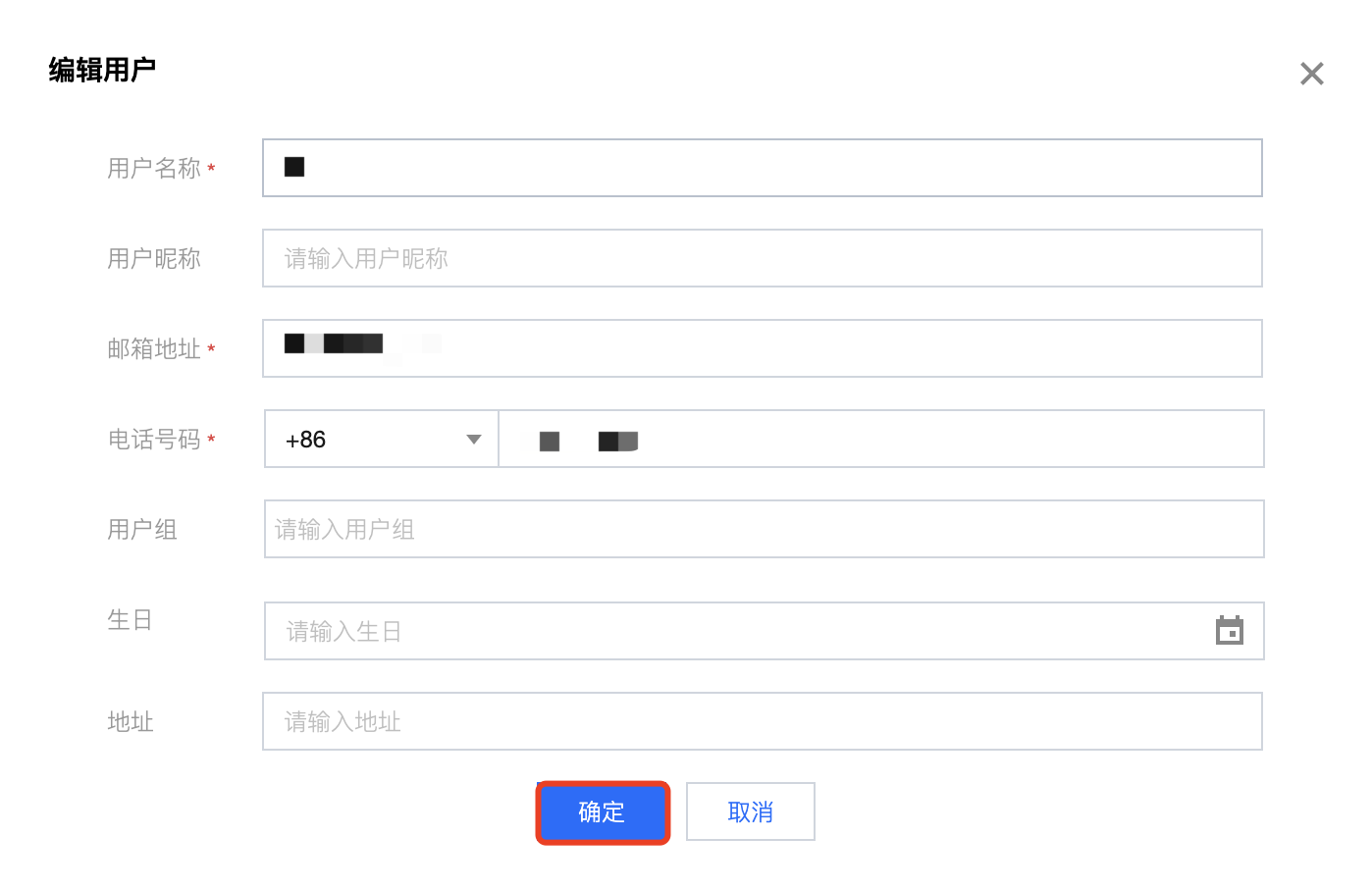Close the 编辑用户 dialog with X
This screenshot has width=1372, height=889.
pos(1312,74)
